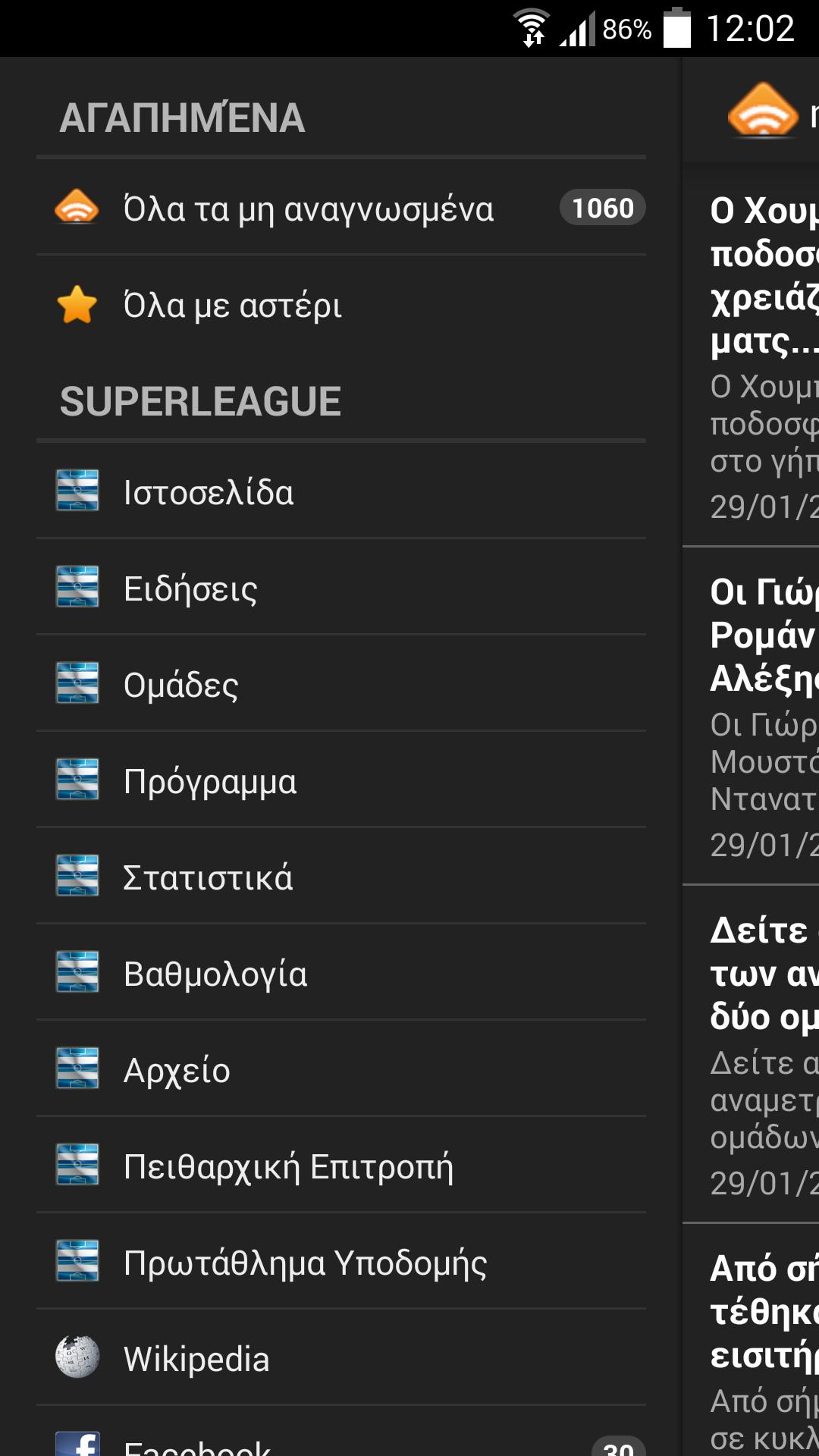Click the Ομάδες feed icon

pos(78,685)
